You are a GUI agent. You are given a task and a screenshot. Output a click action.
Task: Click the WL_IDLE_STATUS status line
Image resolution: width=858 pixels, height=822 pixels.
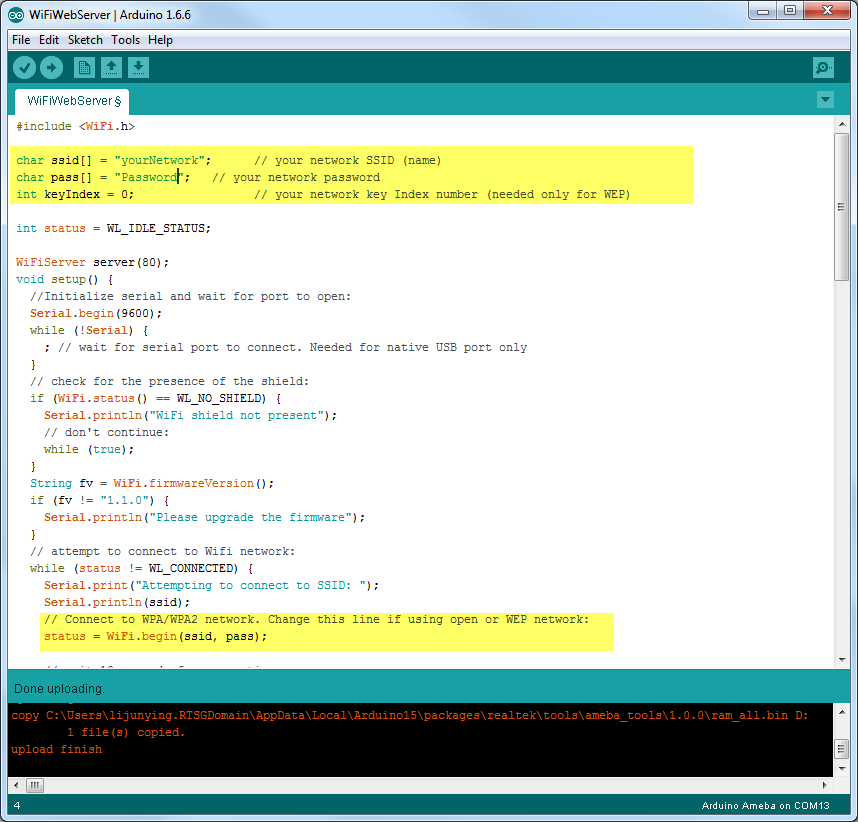(x=113, y=228)
